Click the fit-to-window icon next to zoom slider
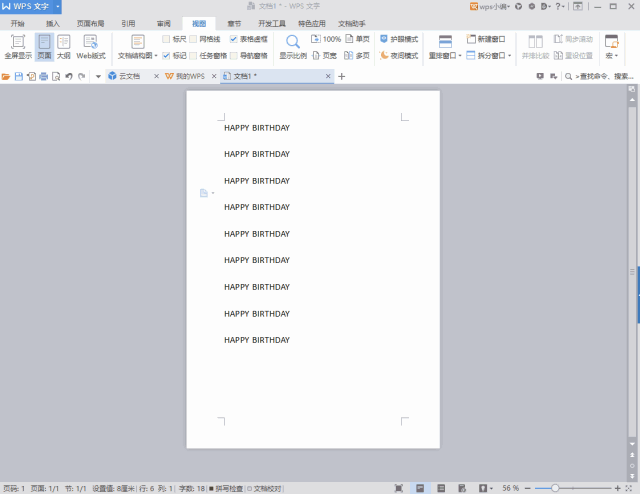The image size is (640, 494). (x=629, y=488)
